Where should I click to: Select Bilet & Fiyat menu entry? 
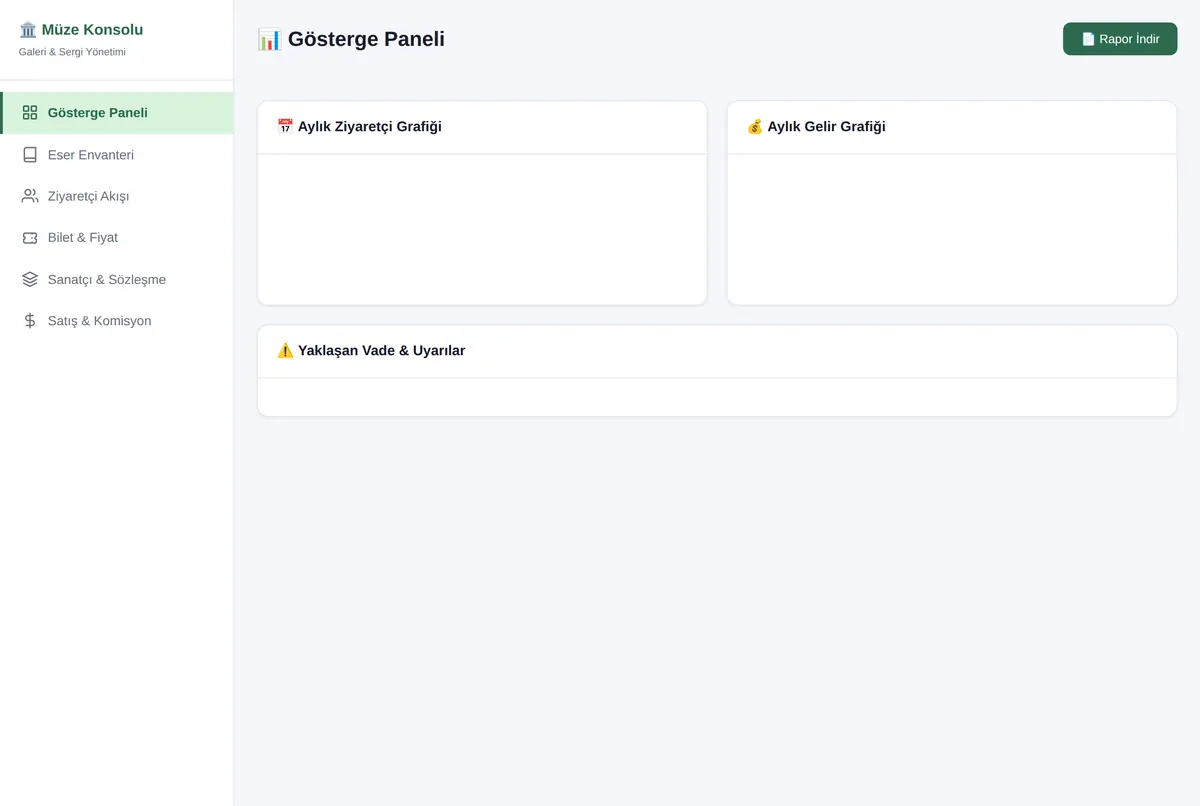click(x=117, y=238)
